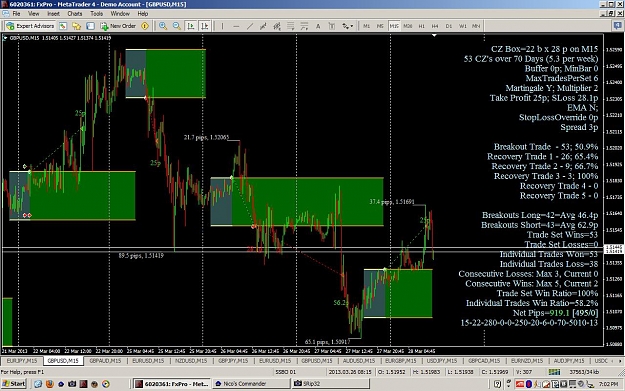Click the '37563/34 kb' status entry
The image size is (625, 391).
point(584,372)
